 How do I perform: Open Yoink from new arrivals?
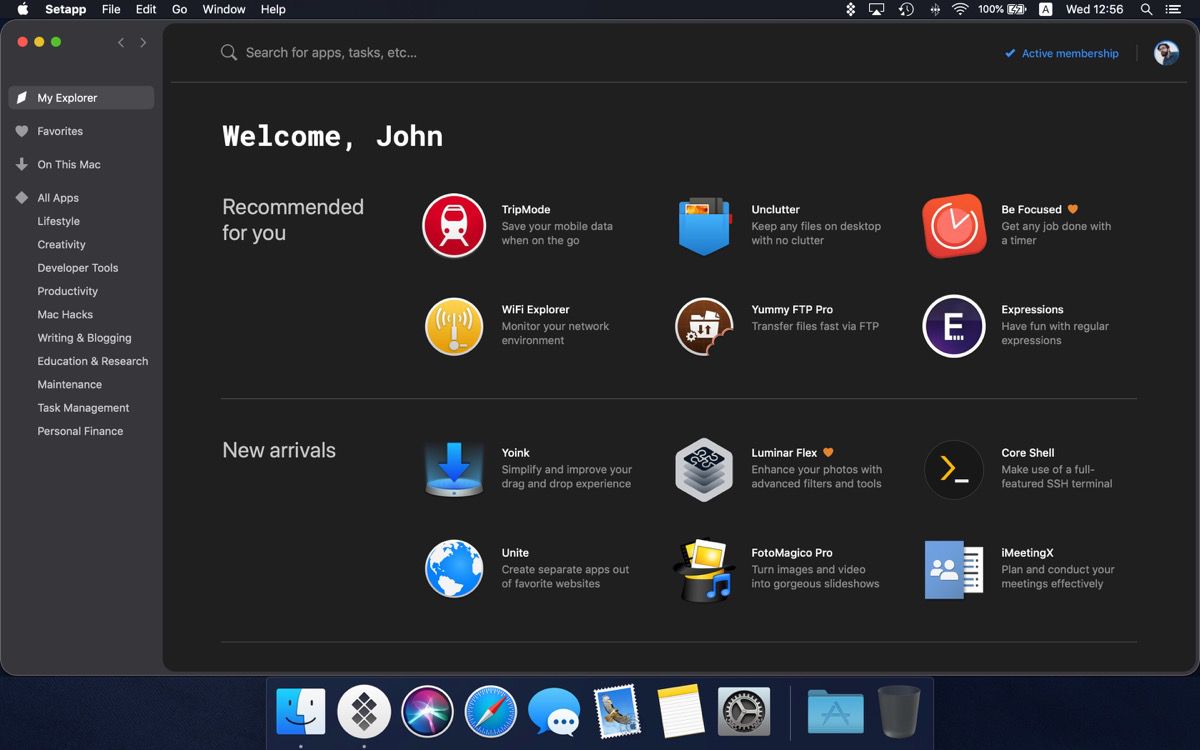click(453, 468)
